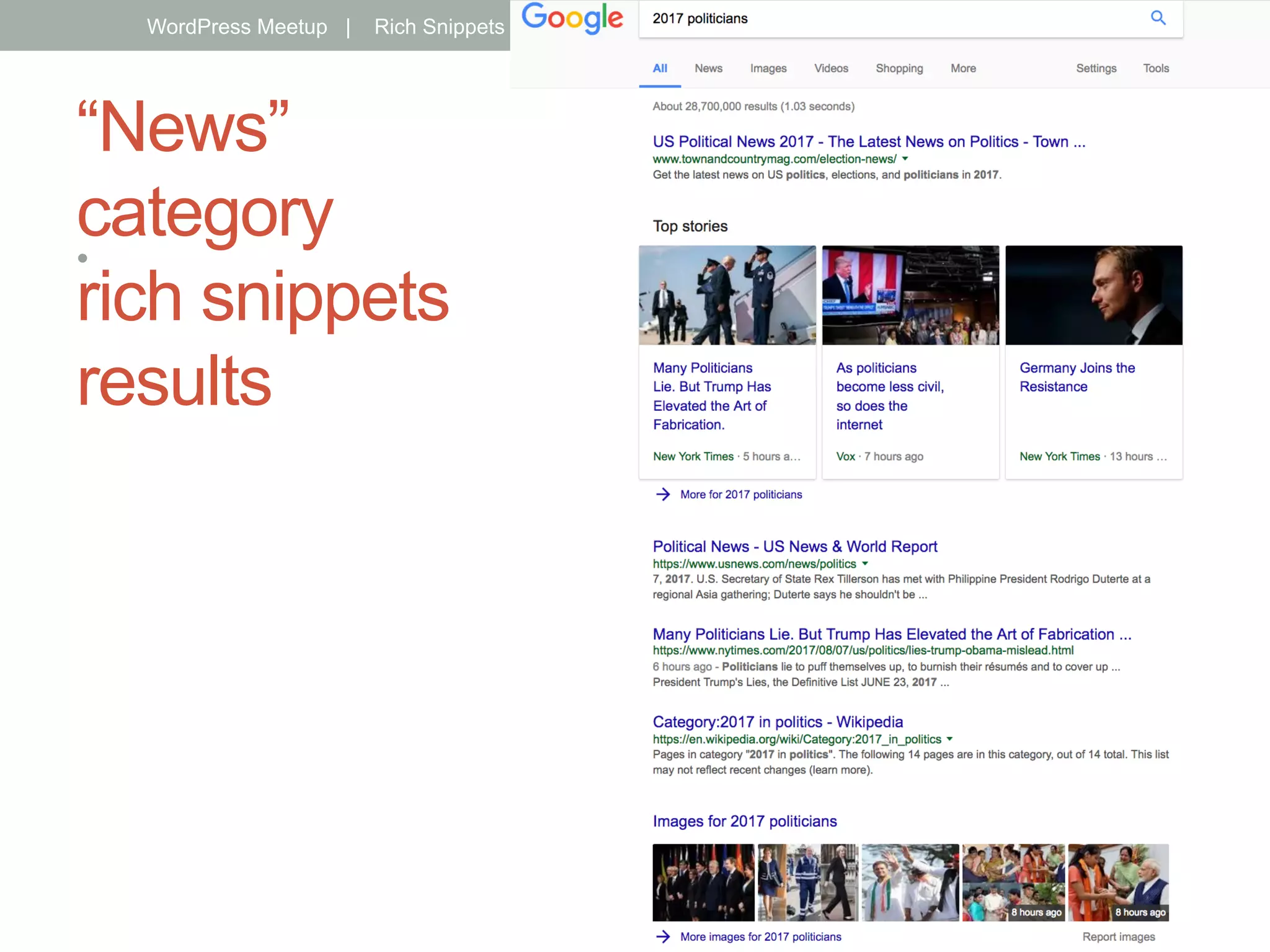
Task: Open search Tools
Action: coord(1156,68)
